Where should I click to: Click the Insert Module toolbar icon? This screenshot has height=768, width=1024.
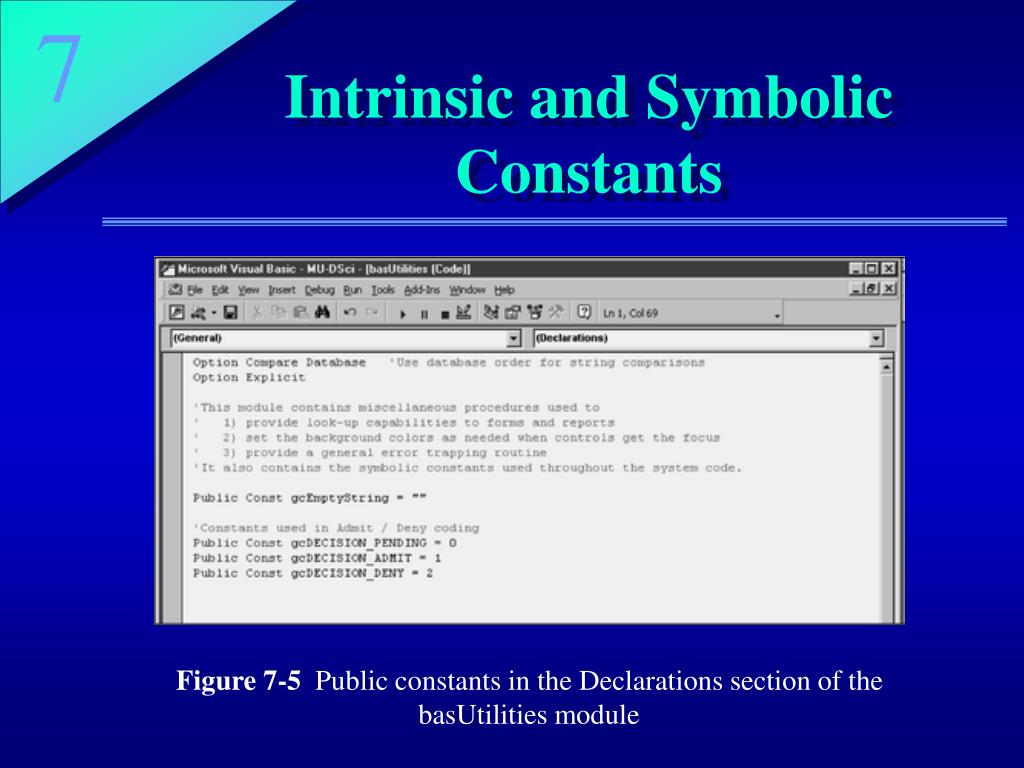[198, 313]
